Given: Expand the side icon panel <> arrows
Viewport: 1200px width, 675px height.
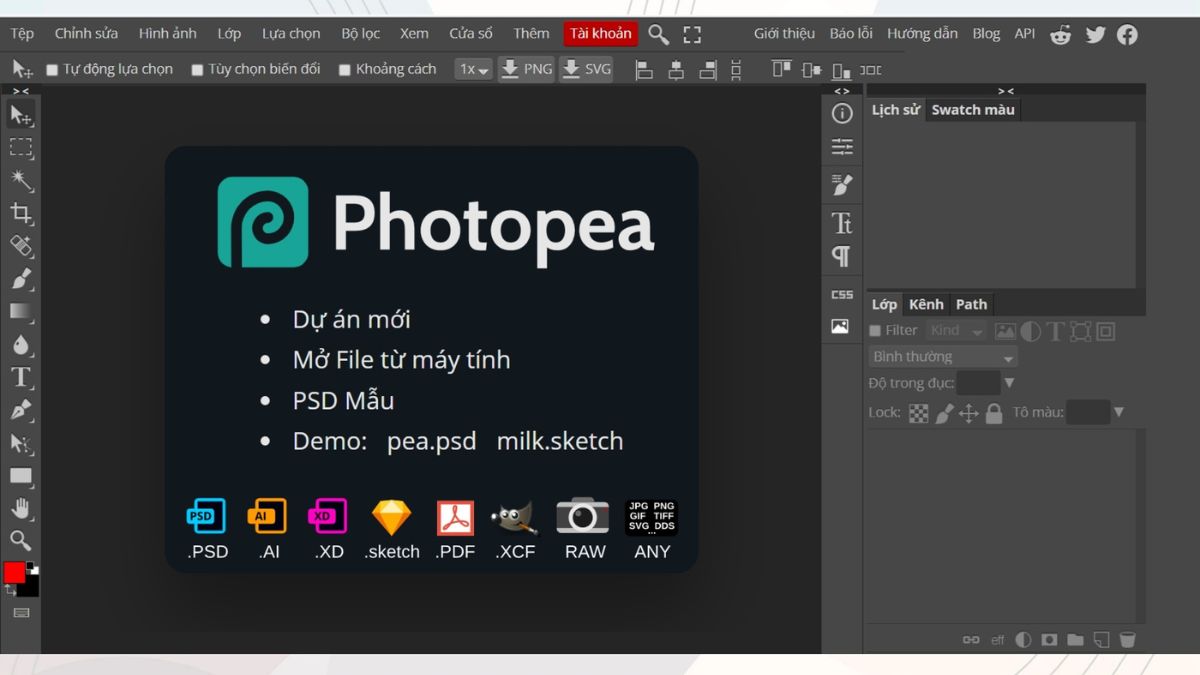Looking at the screenshot, I should click(x=842, y=91).
